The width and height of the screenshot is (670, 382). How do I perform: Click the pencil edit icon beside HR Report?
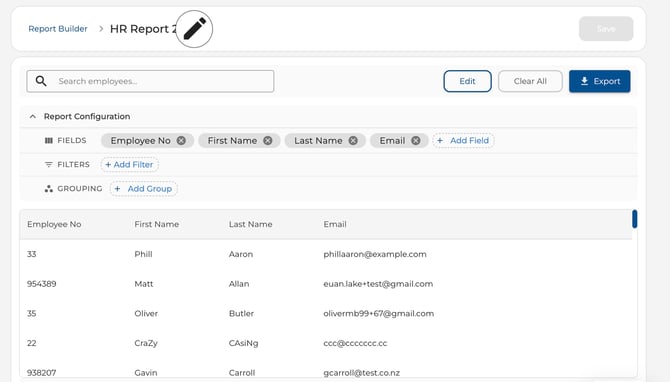coord(194,29)
